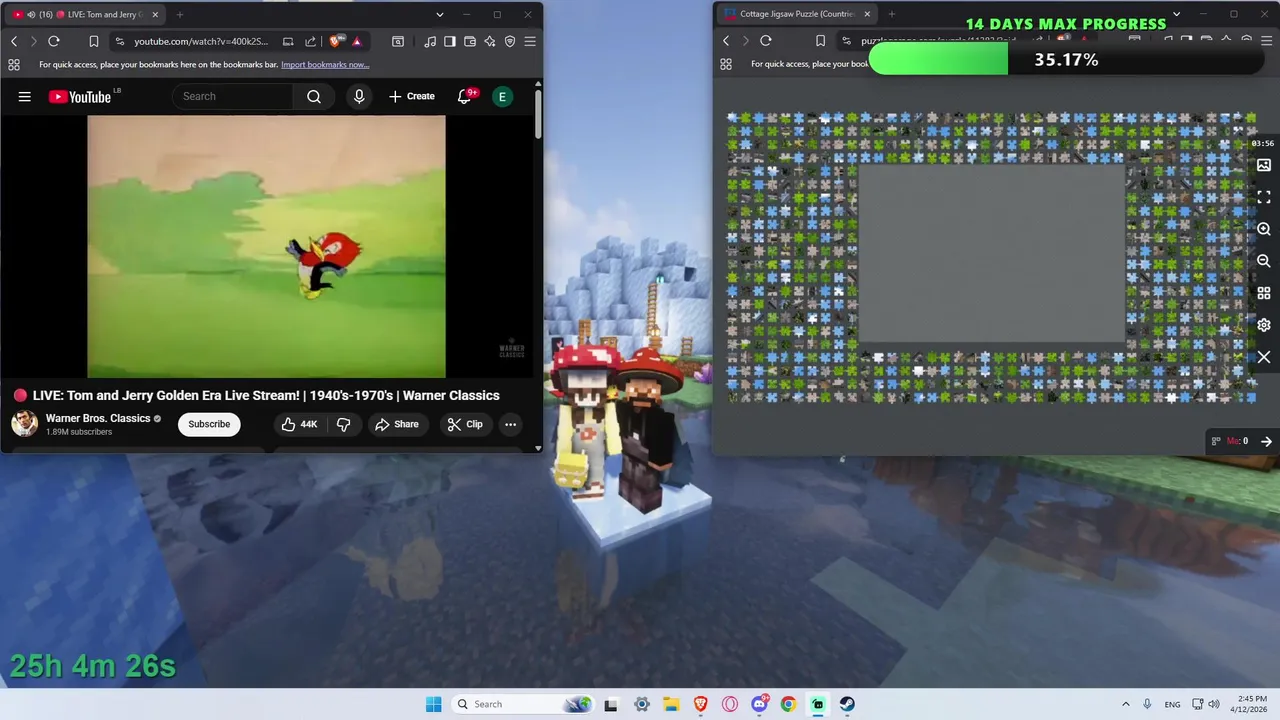Open Brave wallet icon in YouTube window
This screenshot has height=720, width=1280.
click(470, 41)
